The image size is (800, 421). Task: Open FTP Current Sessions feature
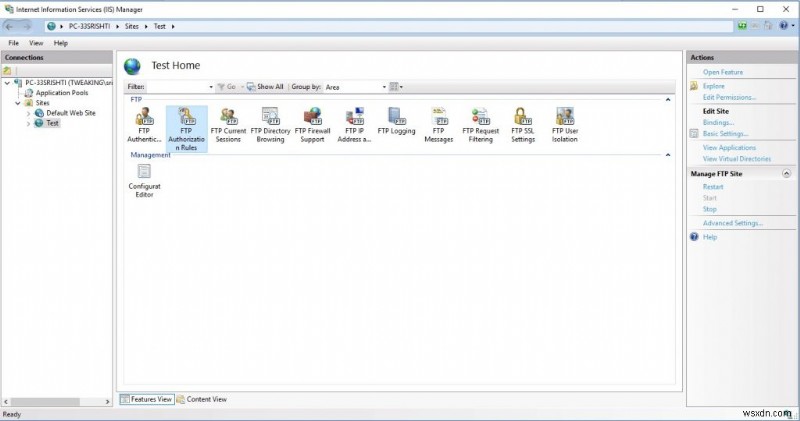(x=228, y=125)
